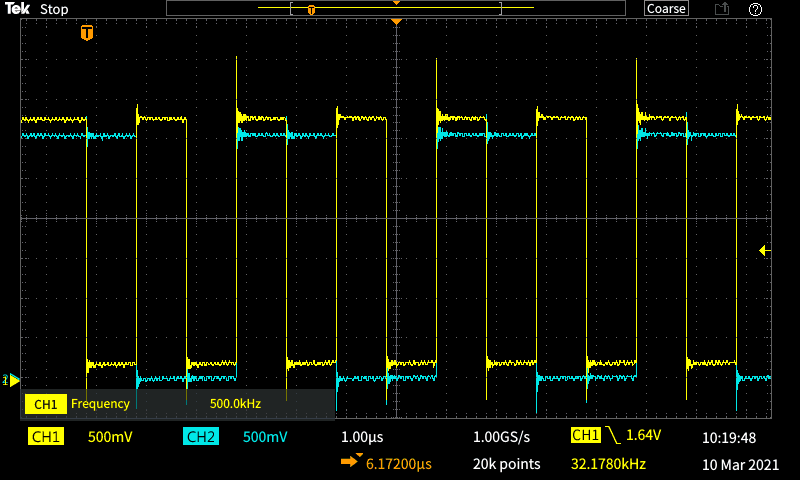Toggle the Coarse adjustment button
Screen dimensions: 800x480
(x=666, y=9)
